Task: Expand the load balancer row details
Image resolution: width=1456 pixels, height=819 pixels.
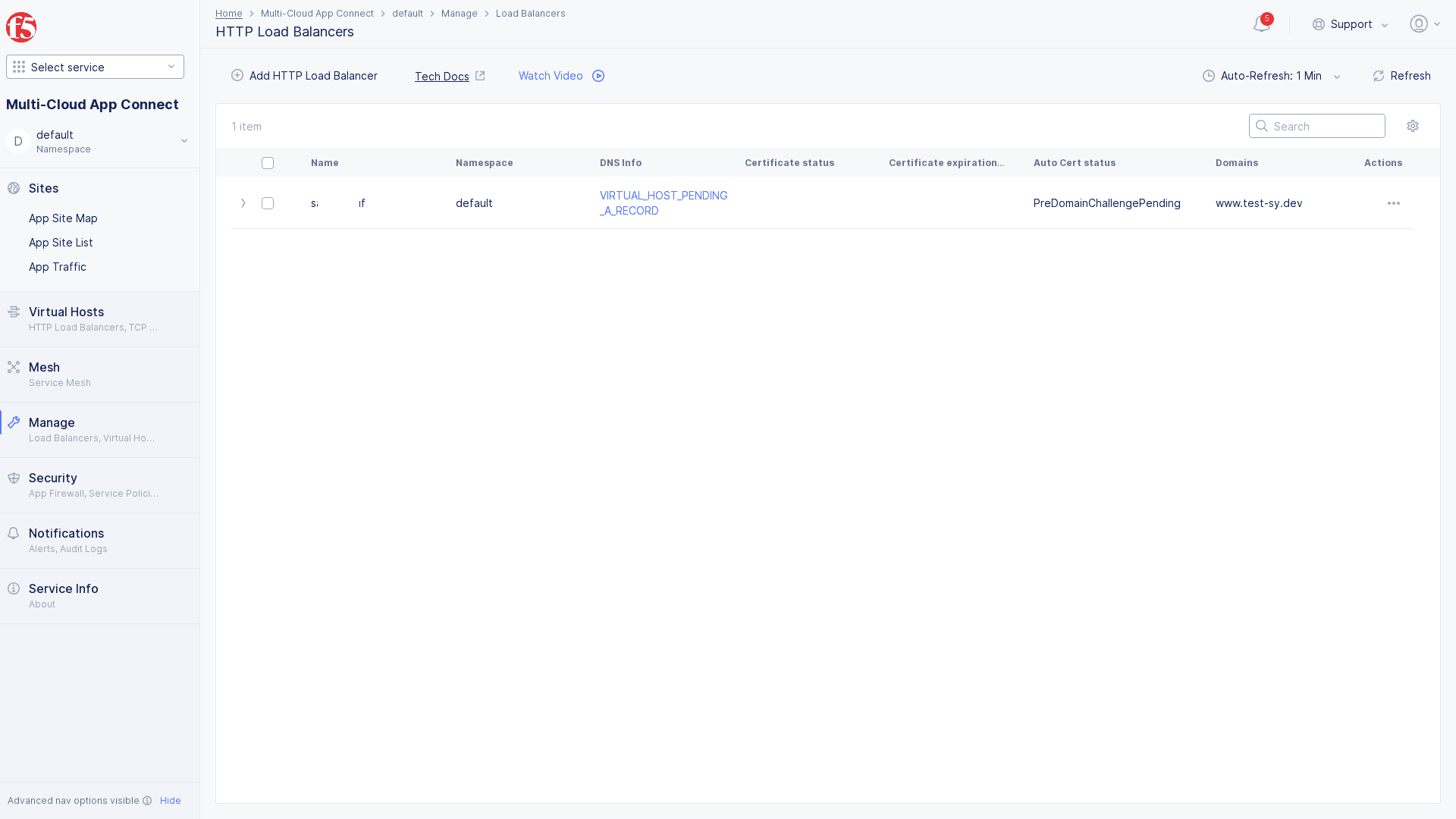Action: coord(243,203)
